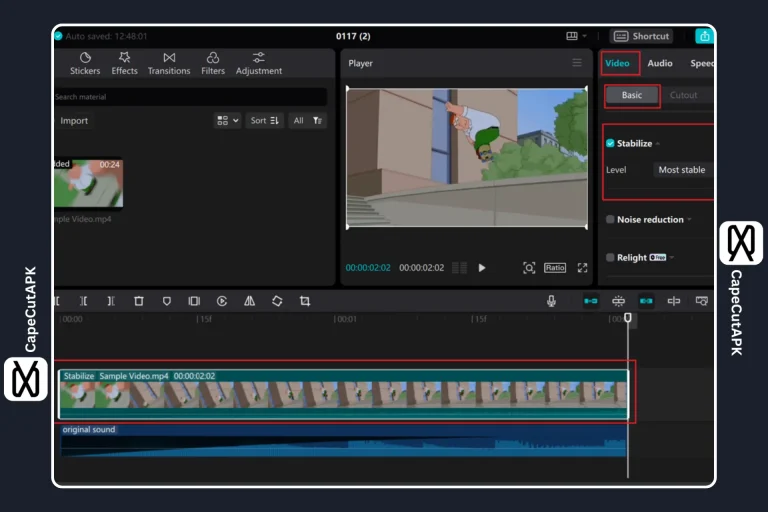This screenshot has height=512, width=768.
Task: Click the Search material field
Action: coord(190,97)
